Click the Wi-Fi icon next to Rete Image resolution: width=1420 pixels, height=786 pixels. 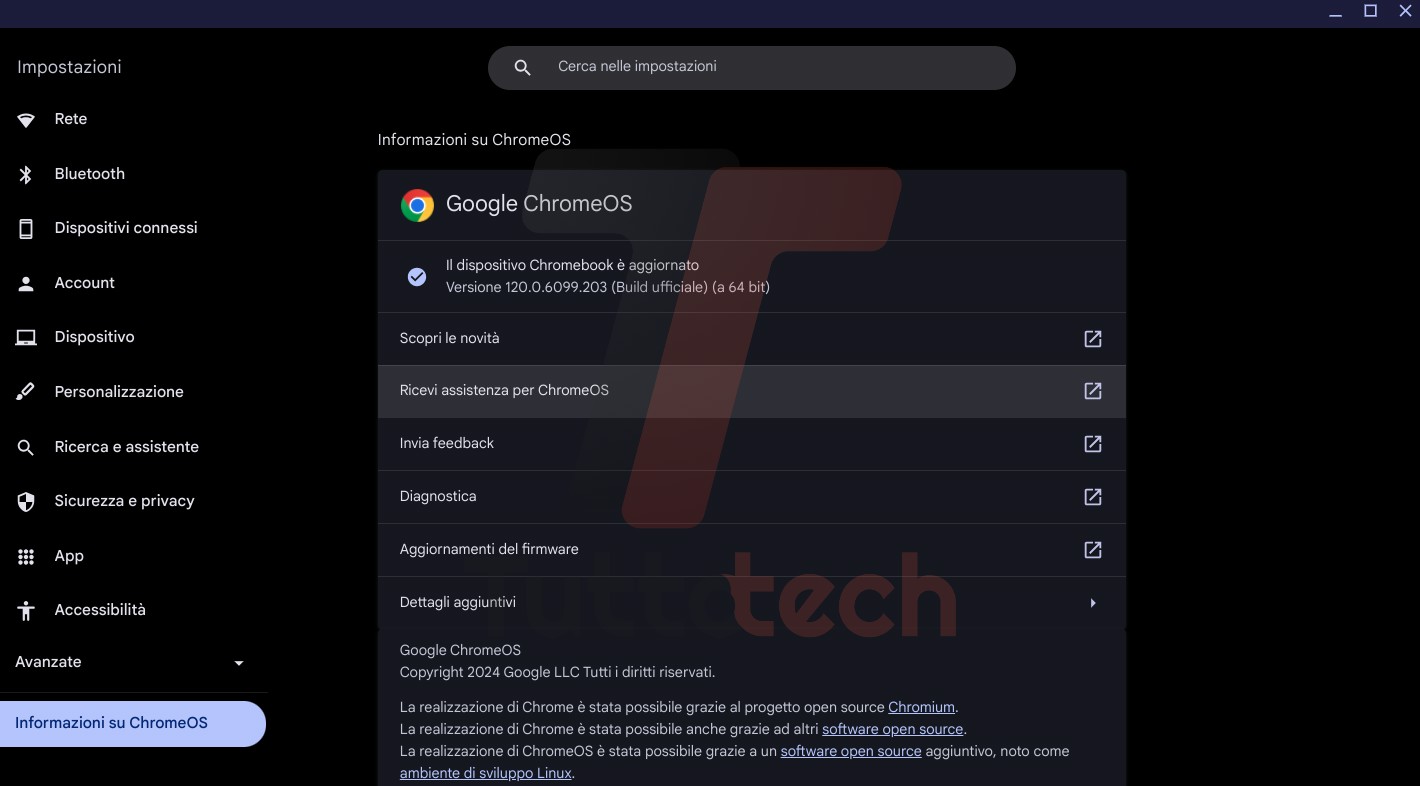(26, 120)
